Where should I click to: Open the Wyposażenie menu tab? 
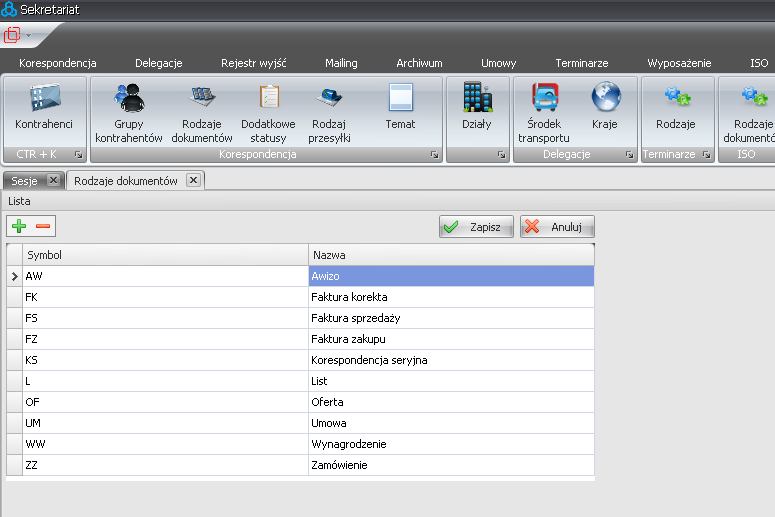pos(679,63)
